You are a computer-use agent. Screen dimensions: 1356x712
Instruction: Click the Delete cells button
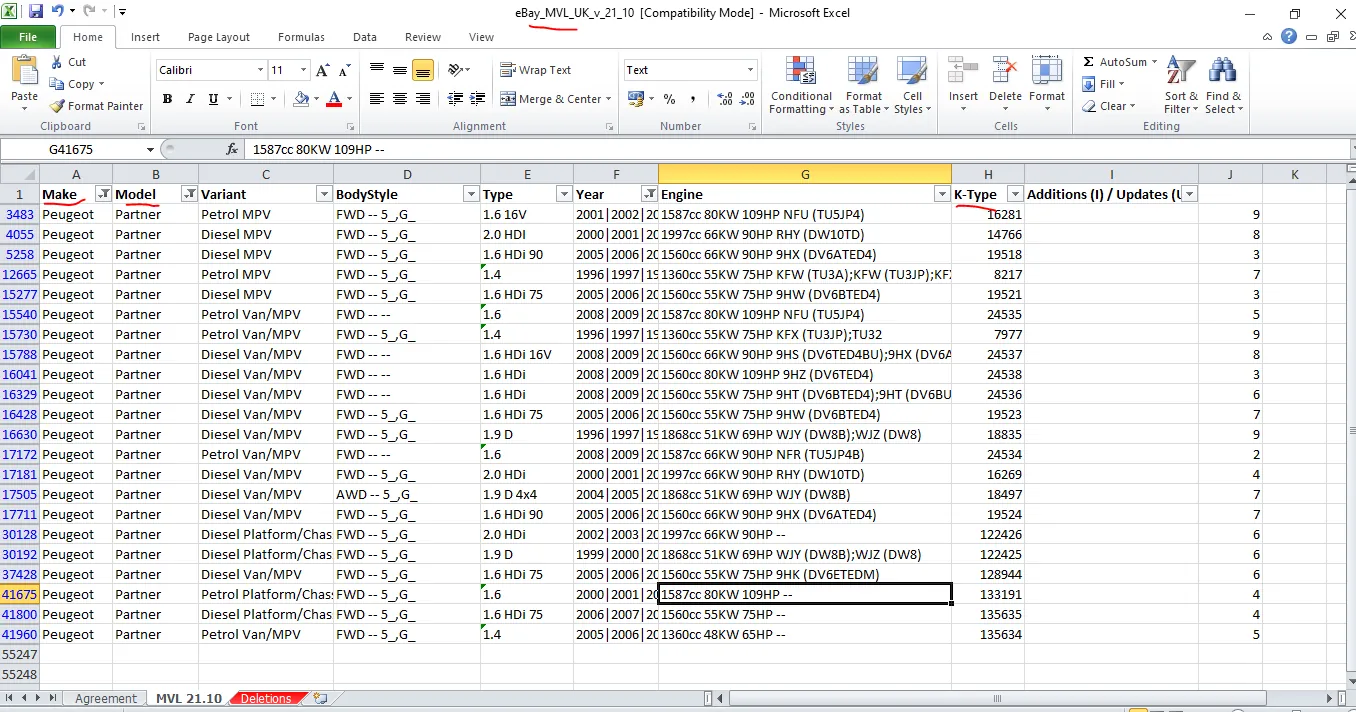tap(1005, 82)
